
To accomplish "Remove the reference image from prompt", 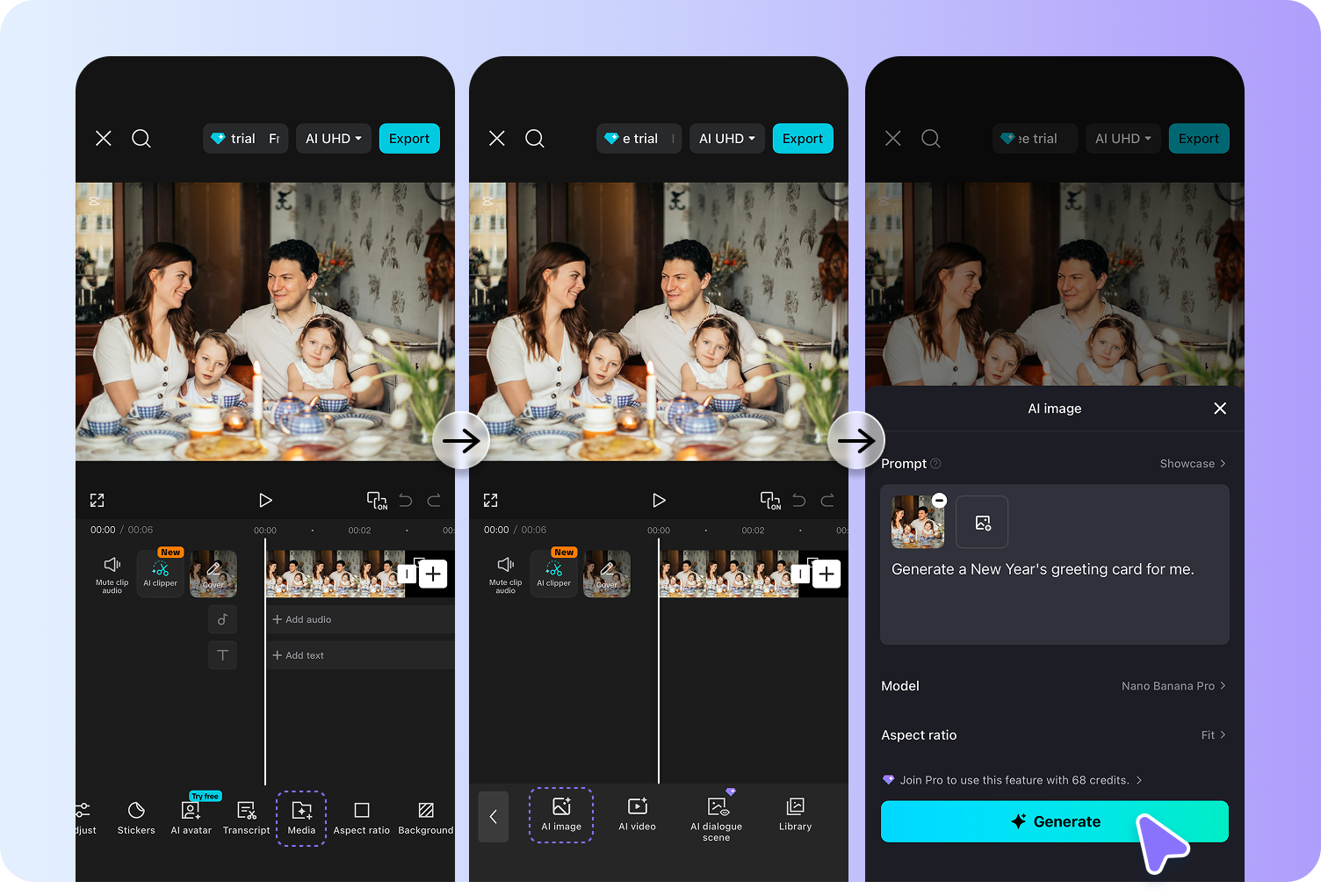I will pos(940,500).
